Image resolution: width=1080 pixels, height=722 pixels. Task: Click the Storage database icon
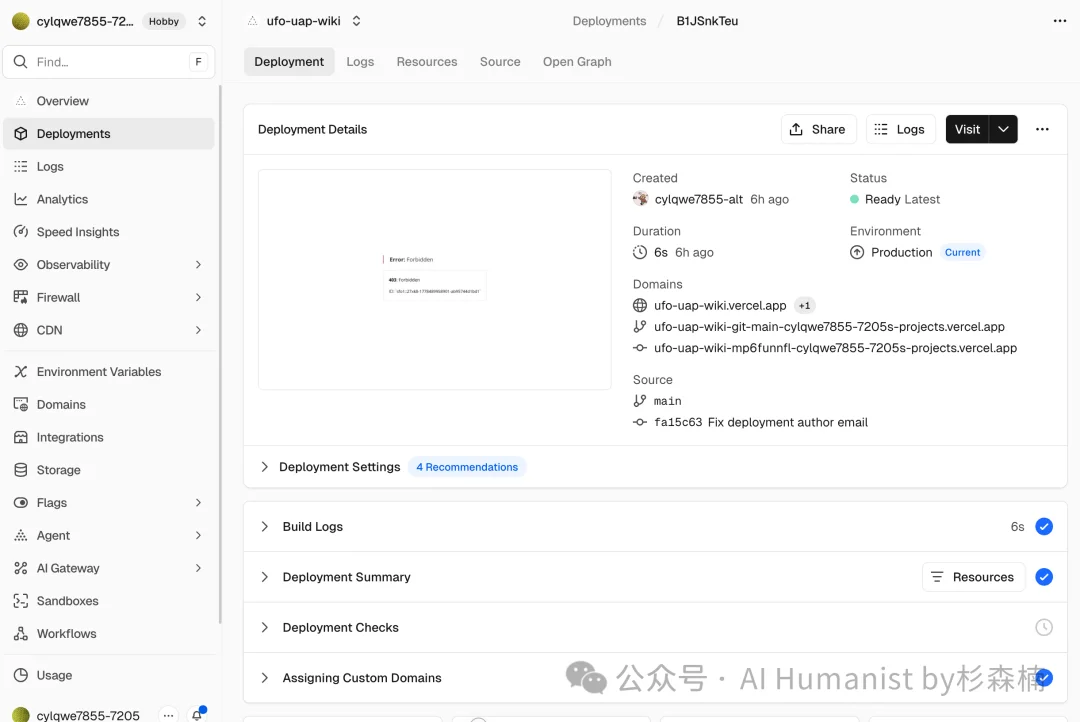pos(21,470)
